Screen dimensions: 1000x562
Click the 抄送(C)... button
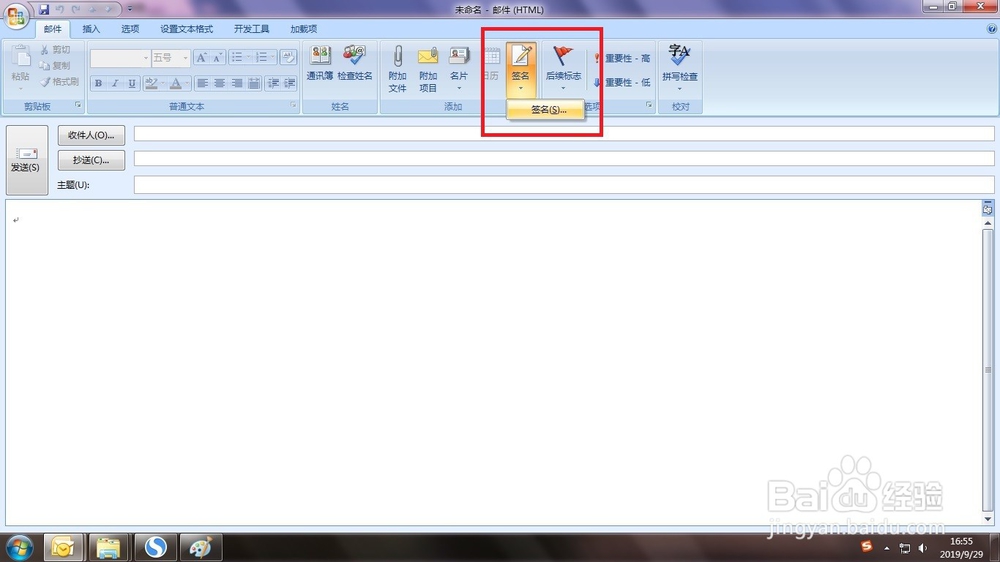(91, 160)
